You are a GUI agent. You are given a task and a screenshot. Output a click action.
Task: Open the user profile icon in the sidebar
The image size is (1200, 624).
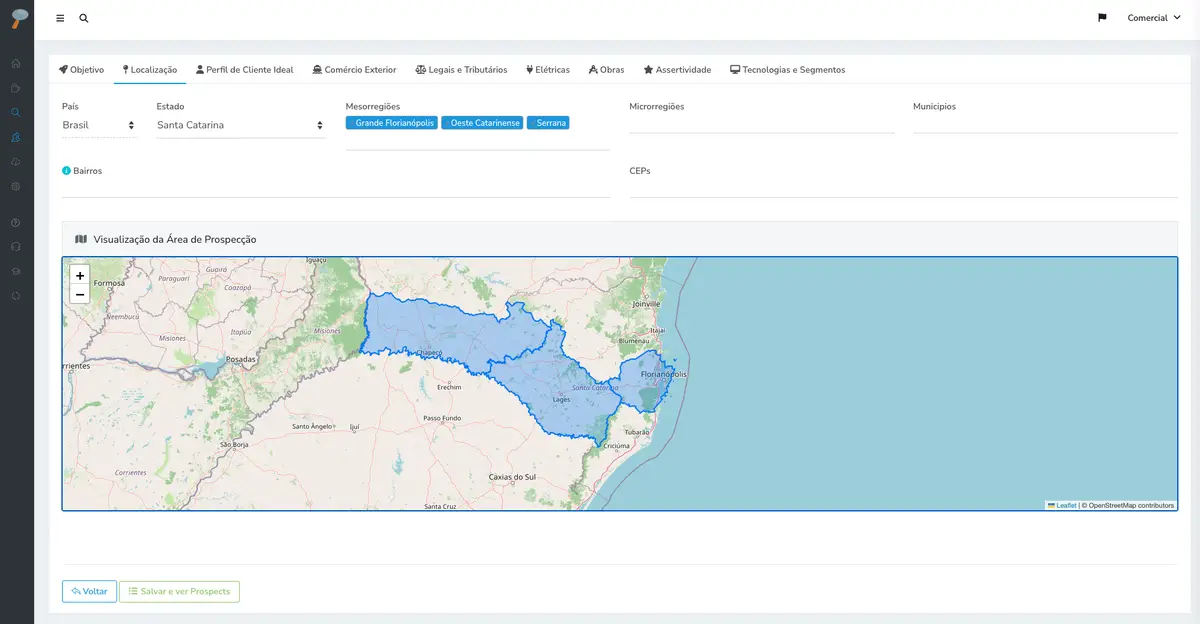pyautogui.click(x=16, y=137)
